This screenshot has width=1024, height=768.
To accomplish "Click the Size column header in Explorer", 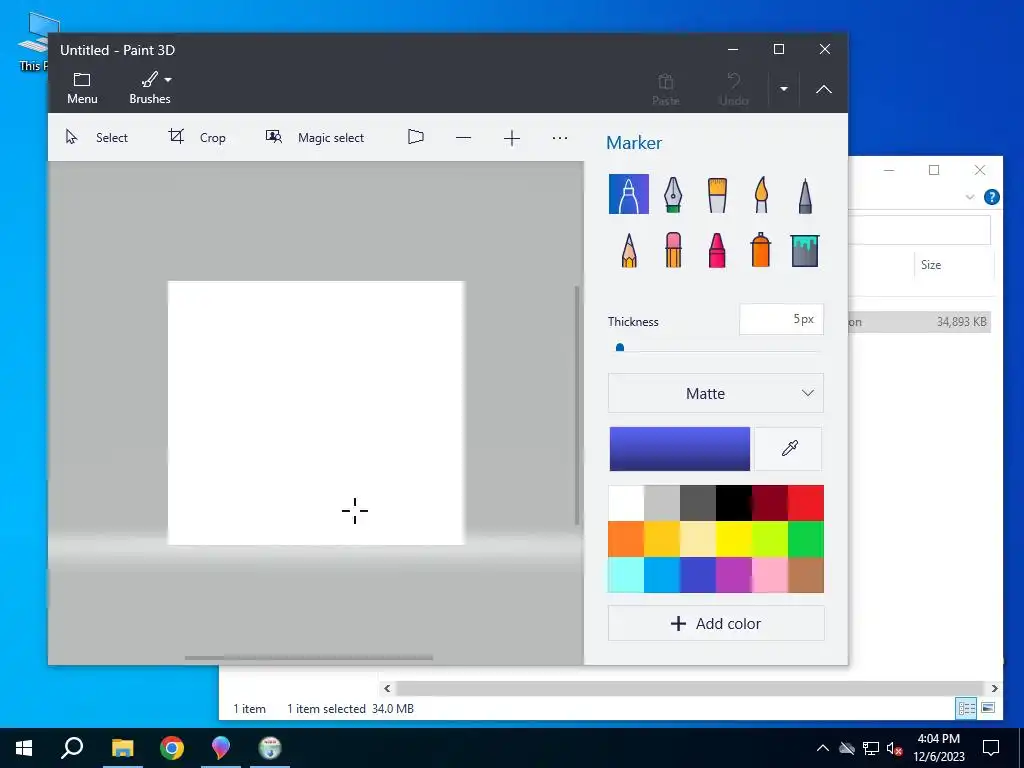I will 931,264.
